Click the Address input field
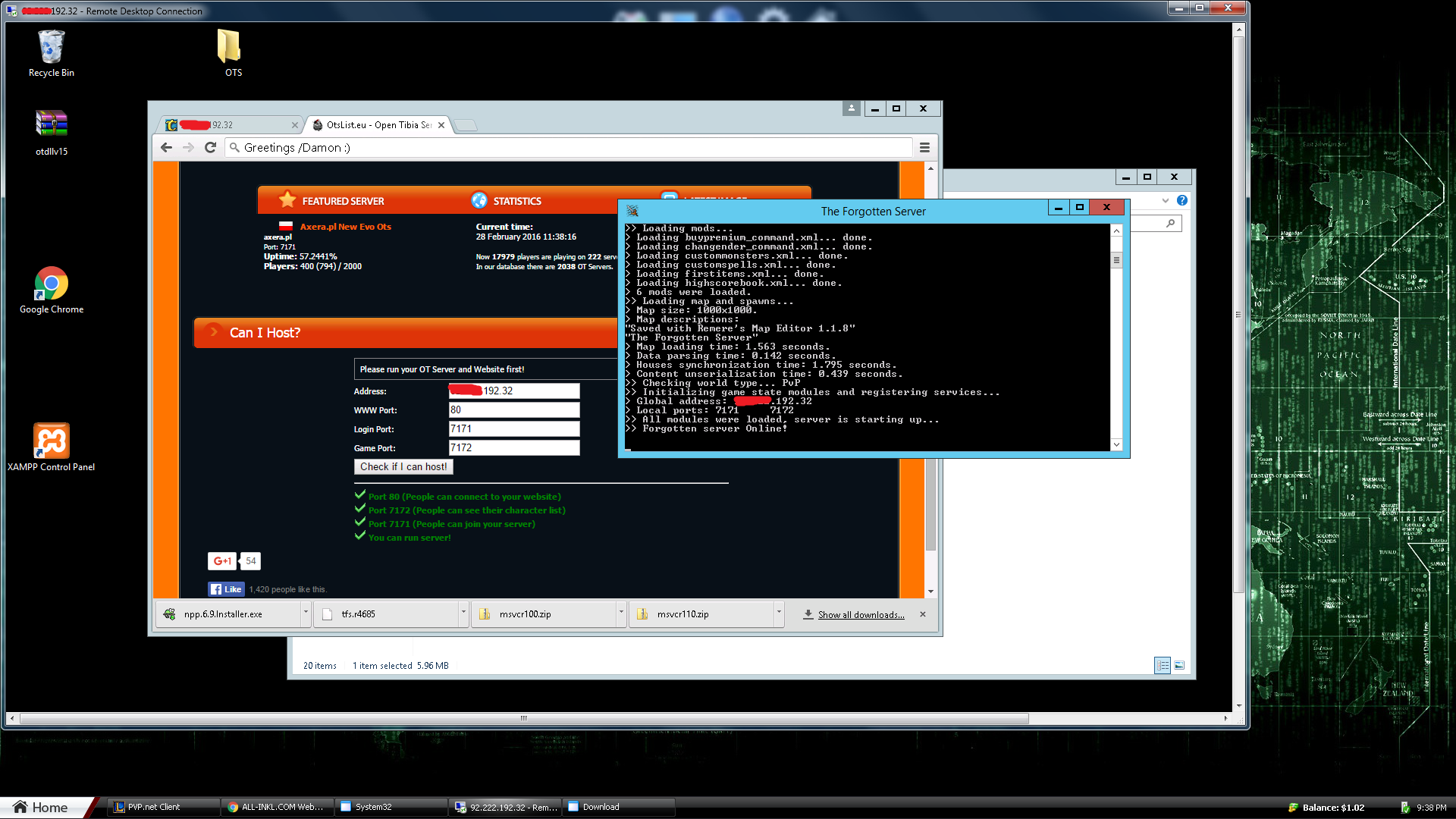Viewport: 1456px width, 819px height. 514,391
